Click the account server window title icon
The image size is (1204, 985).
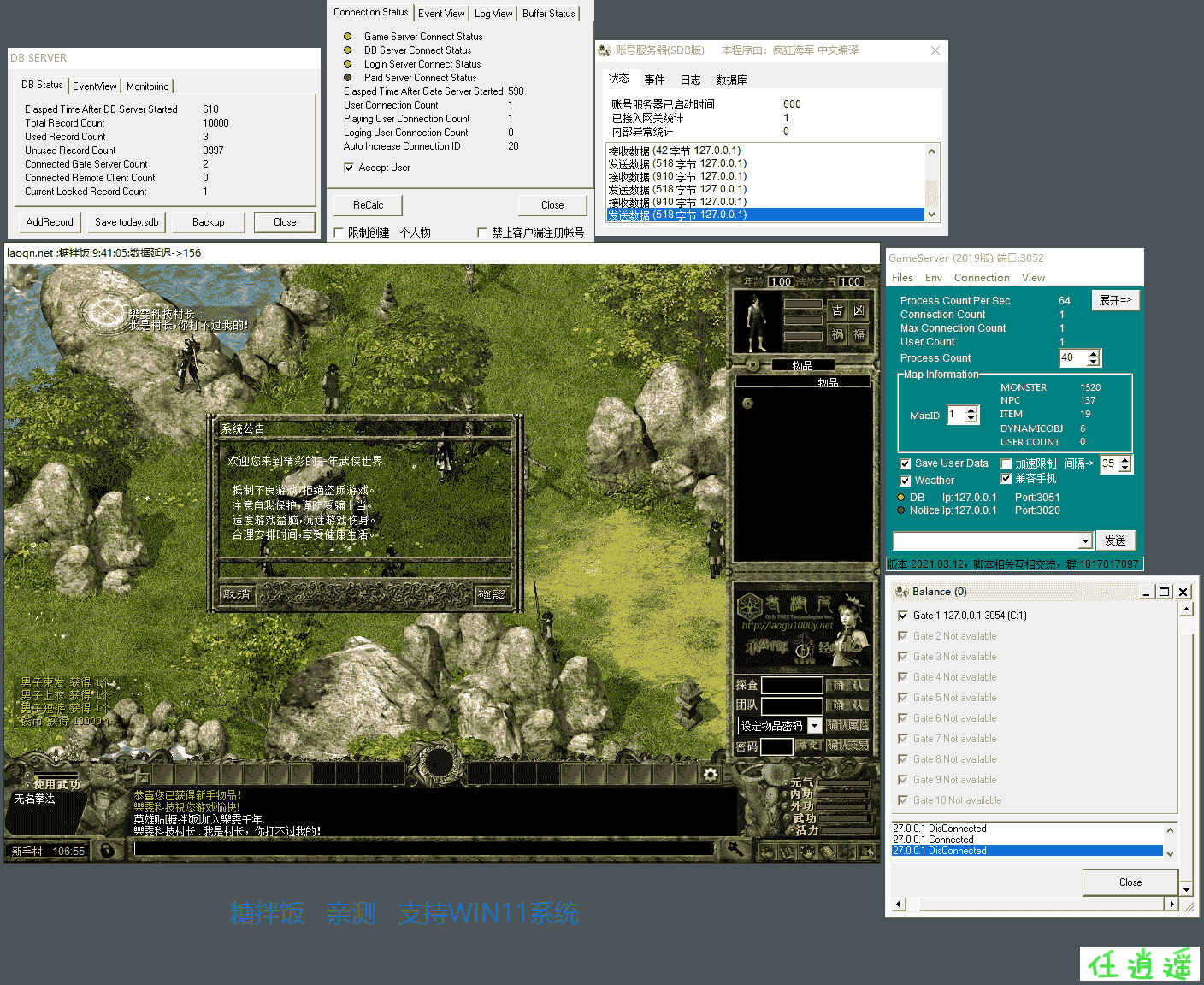pyautogui.click(x=605, y=50)
